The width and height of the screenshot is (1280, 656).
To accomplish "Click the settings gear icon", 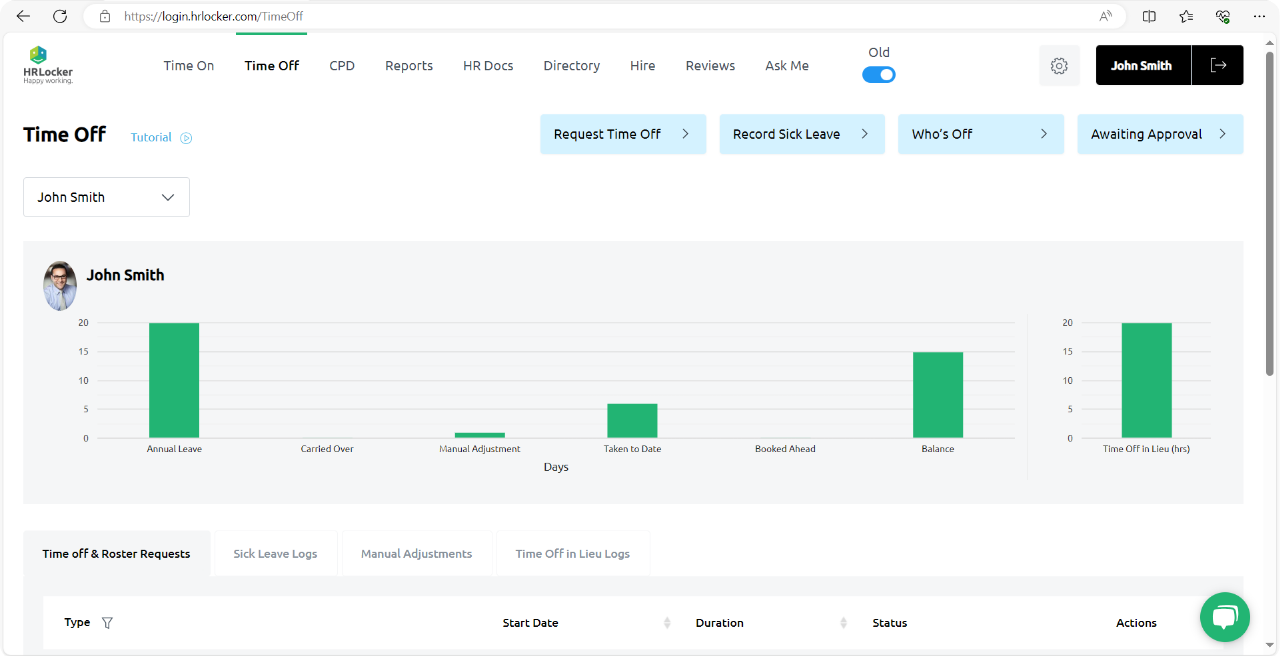I will click(x=1059, y=66).
